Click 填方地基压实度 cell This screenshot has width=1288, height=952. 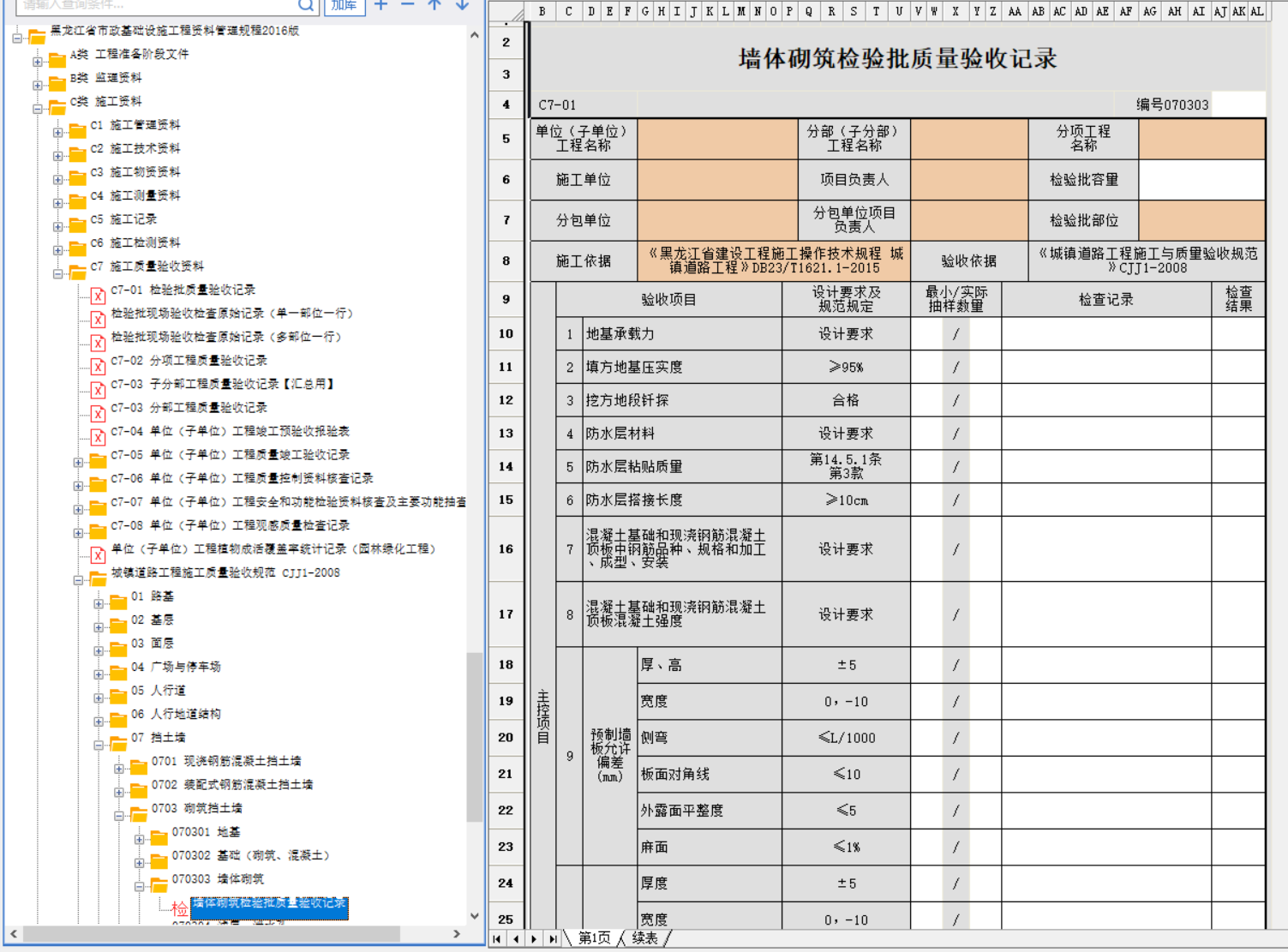click(x=682, y=367)
